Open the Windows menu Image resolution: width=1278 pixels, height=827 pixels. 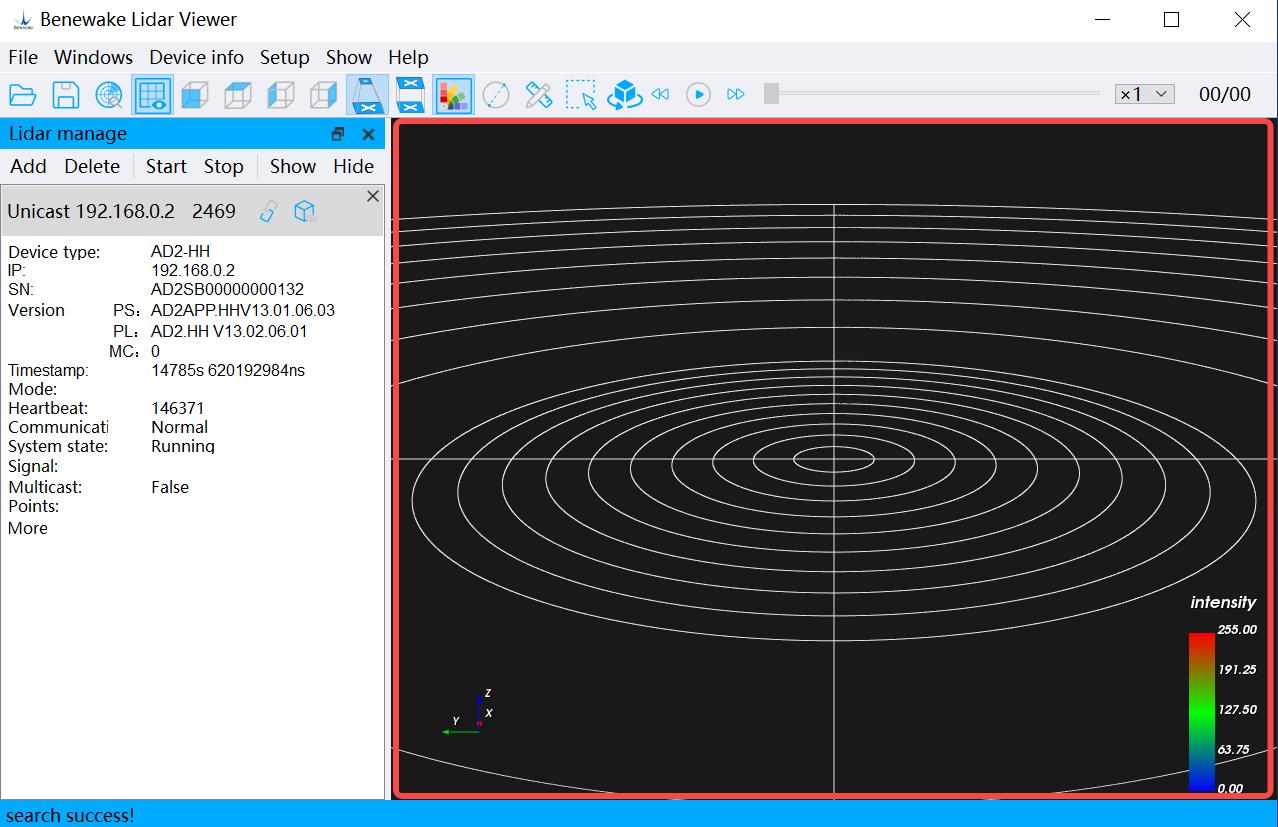click(x=94, y=57)
